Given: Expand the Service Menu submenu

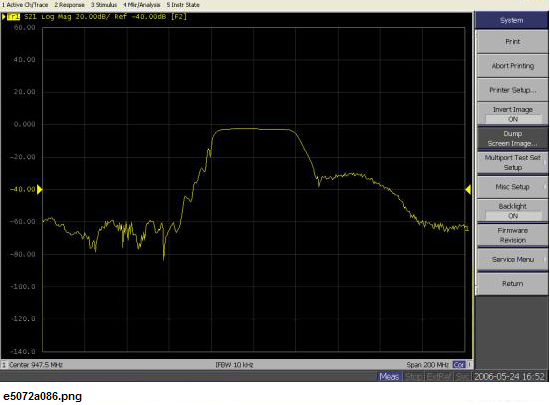Looking at the screenshot, I should click(512, 259).
